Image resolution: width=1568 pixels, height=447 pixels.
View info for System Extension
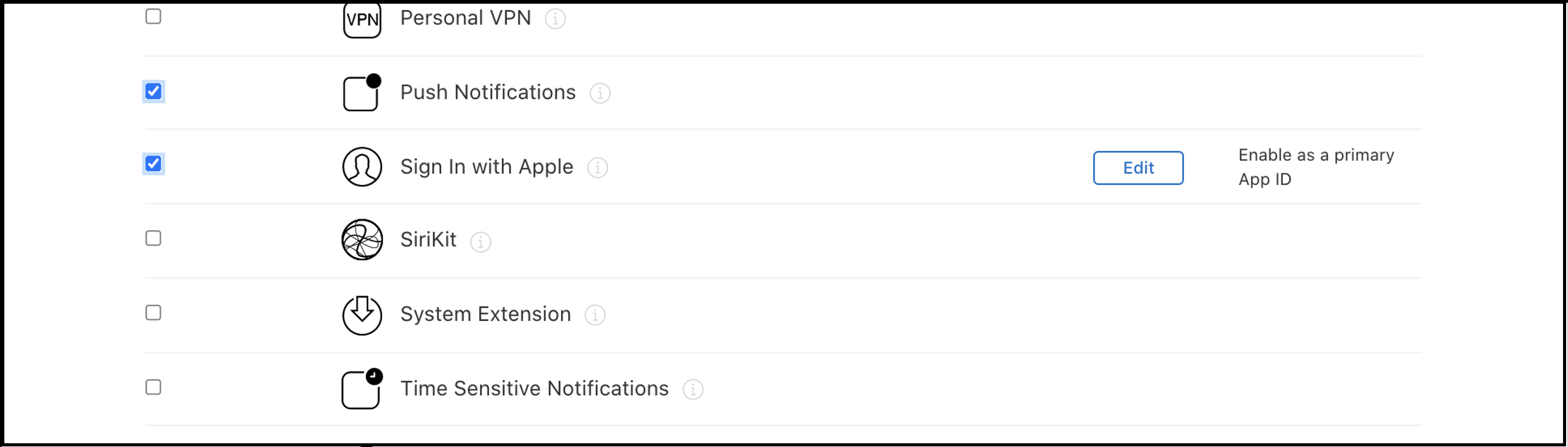[595, 315]
